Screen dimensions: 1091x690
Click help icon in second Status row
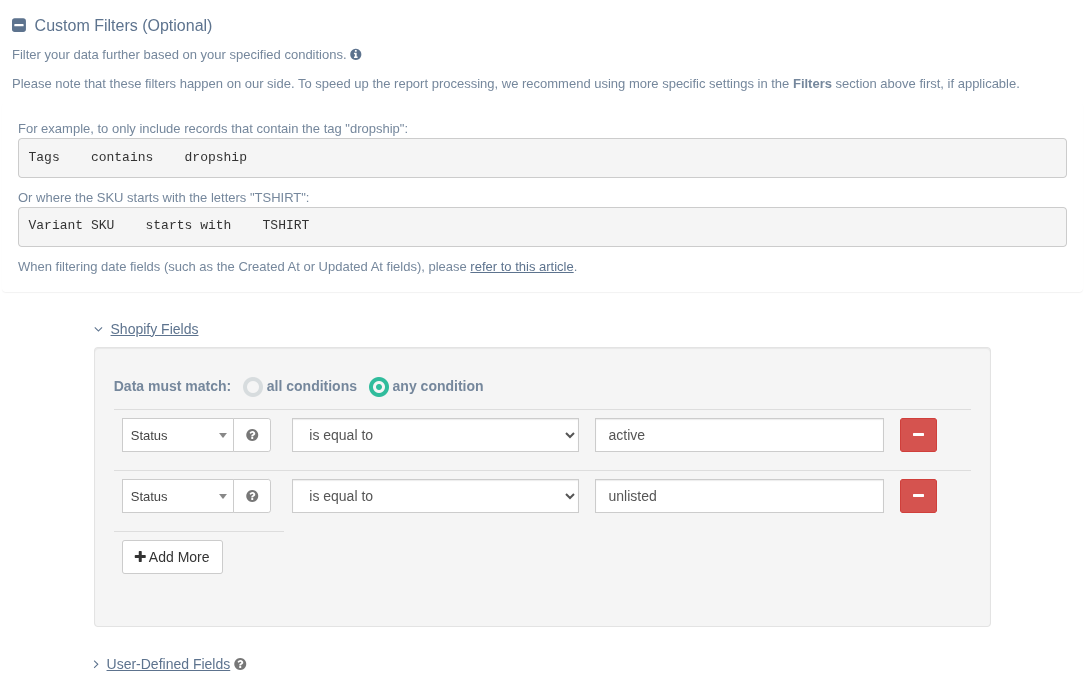click(252, 496)
